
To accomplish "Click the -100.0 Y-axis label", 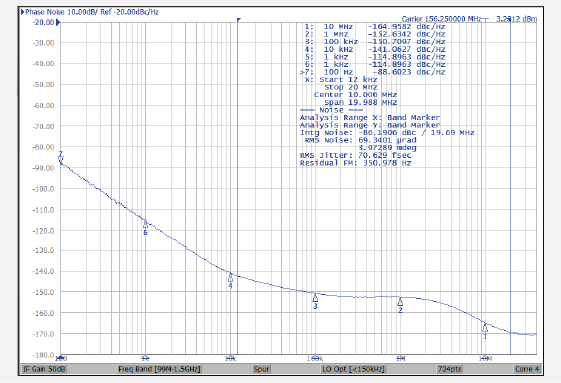I will (43, 189).
